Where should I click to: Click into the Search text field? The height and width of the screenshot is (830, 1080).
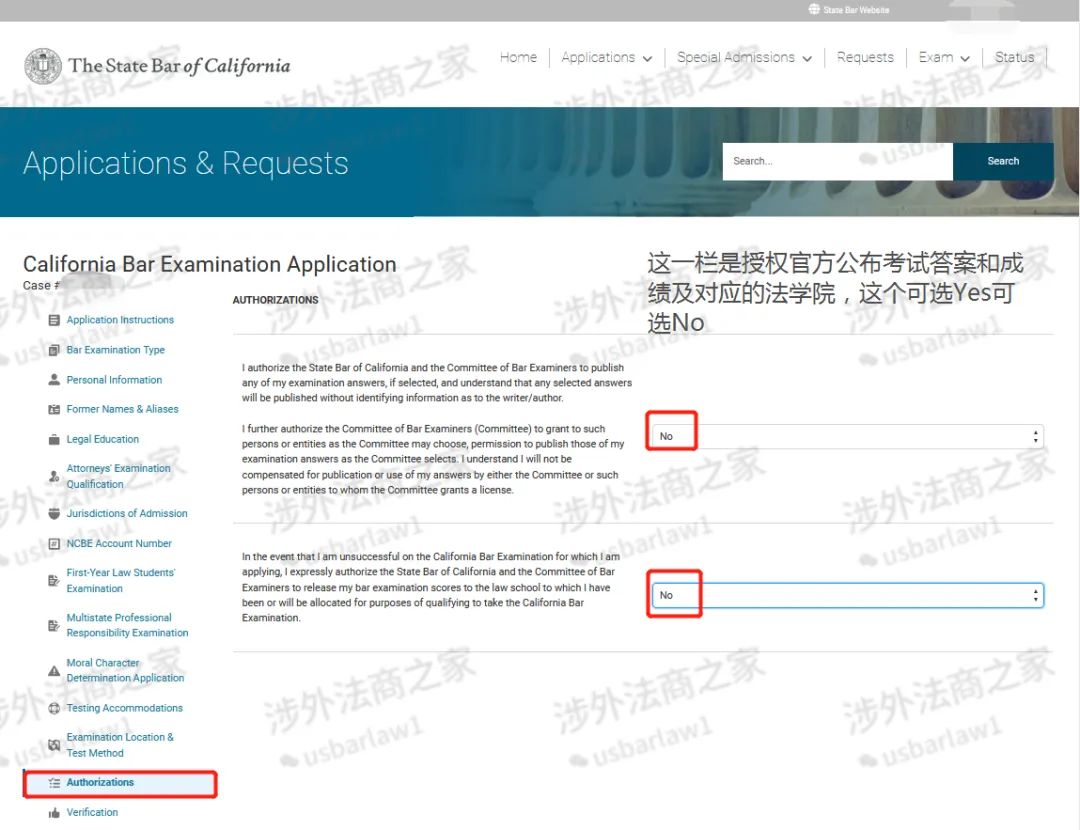(x=838, y=161)
